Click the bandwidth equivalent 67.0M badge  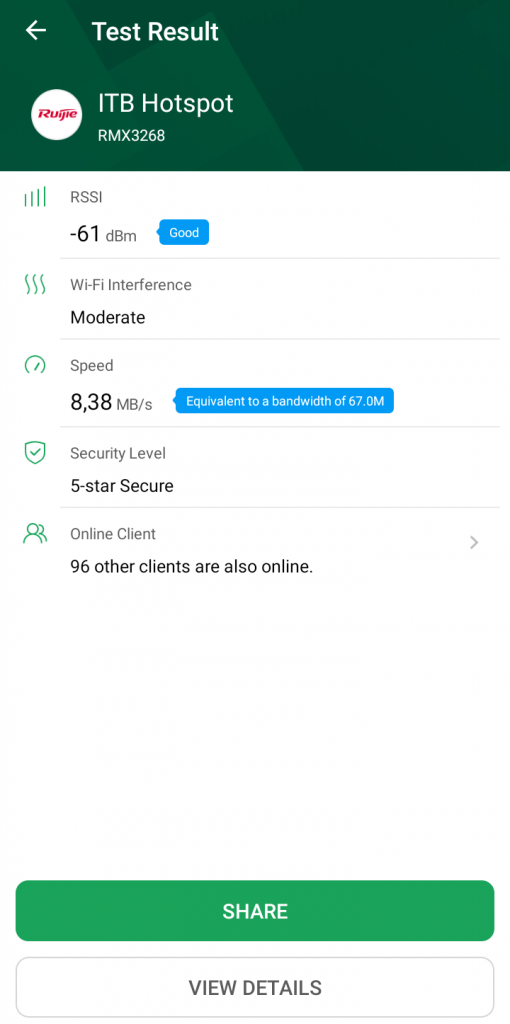click(x=284, y=401)
